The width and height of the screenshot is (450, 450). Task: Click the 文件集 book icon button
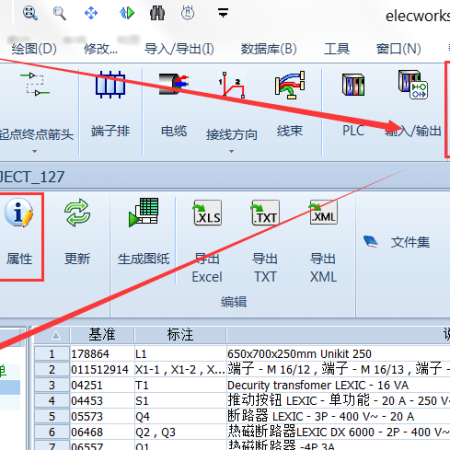pos(397,242)
